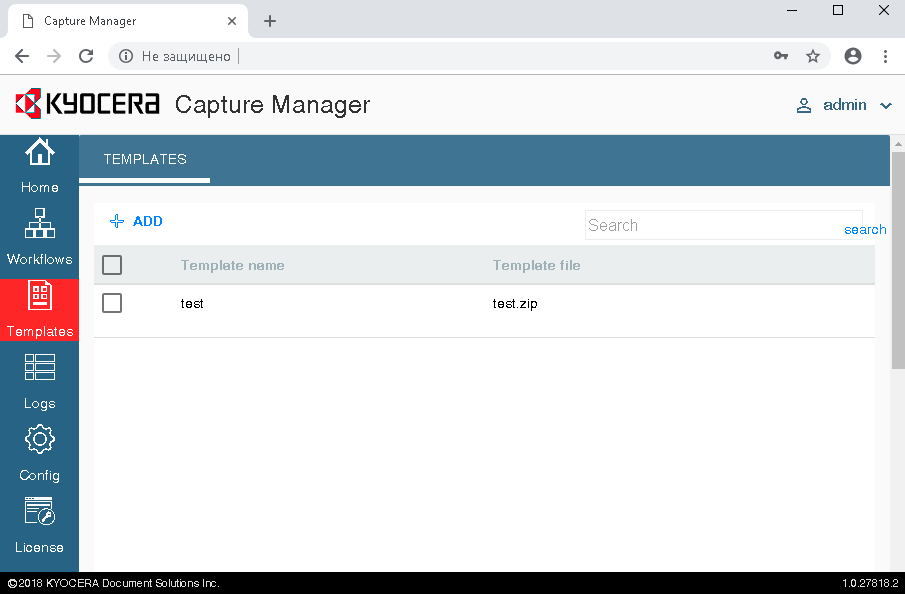Image resolution: width=905 pixels, height=594 pixels.
Task: Click the Template file column header
Action: [x=536, y=266]
